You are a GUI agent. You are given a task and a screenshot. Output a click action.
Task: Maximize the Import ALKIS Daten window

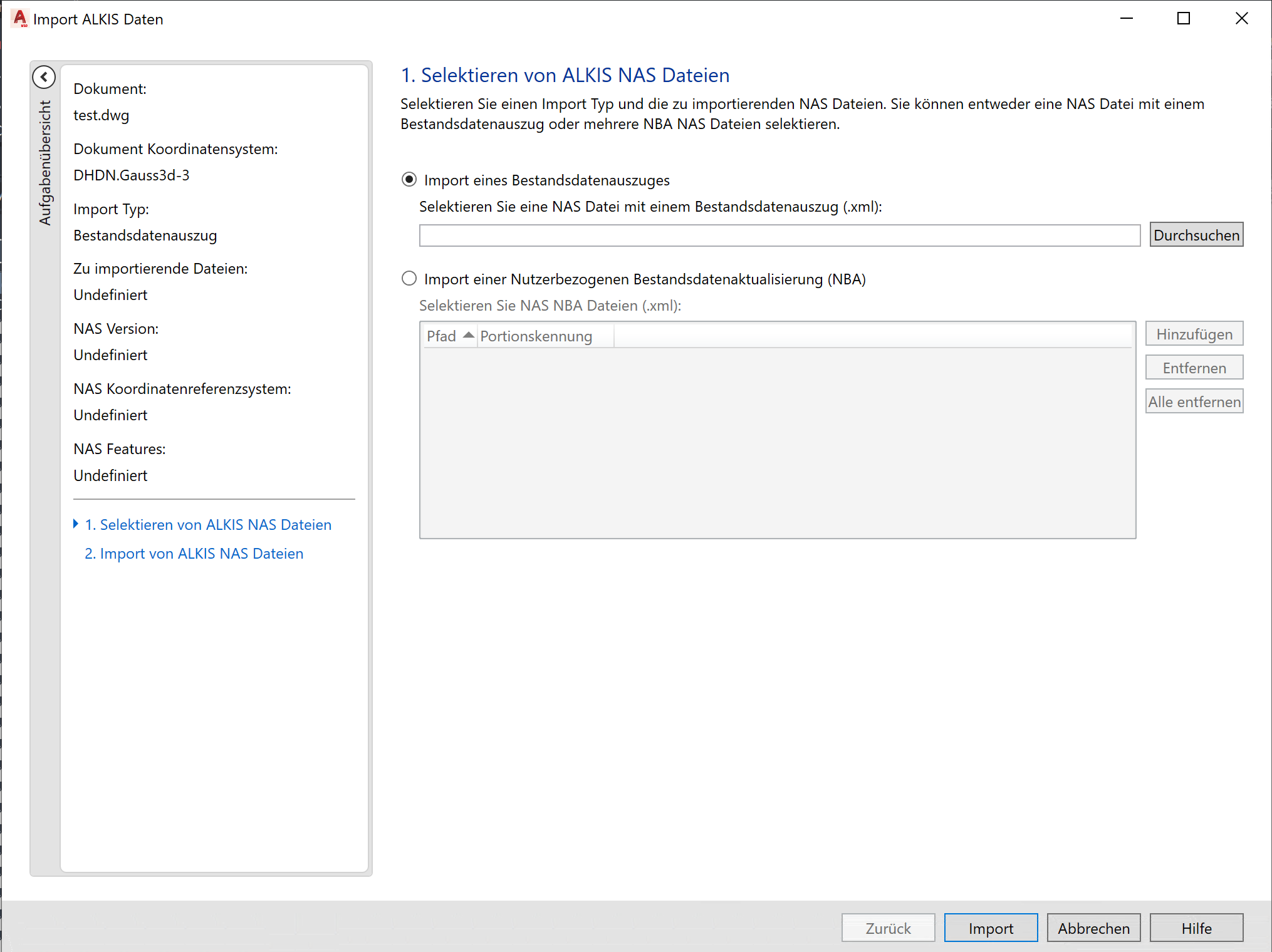1183,19
